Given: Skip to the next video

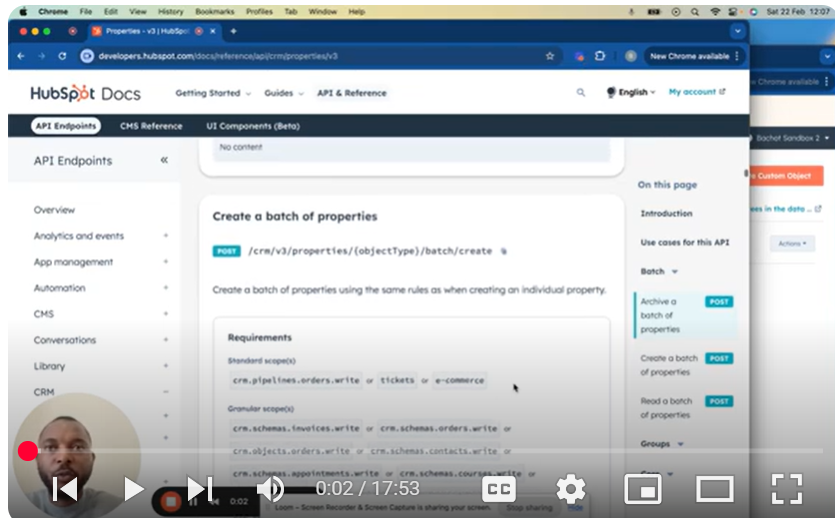Looking at the screenshot, I should coord(200,489).
